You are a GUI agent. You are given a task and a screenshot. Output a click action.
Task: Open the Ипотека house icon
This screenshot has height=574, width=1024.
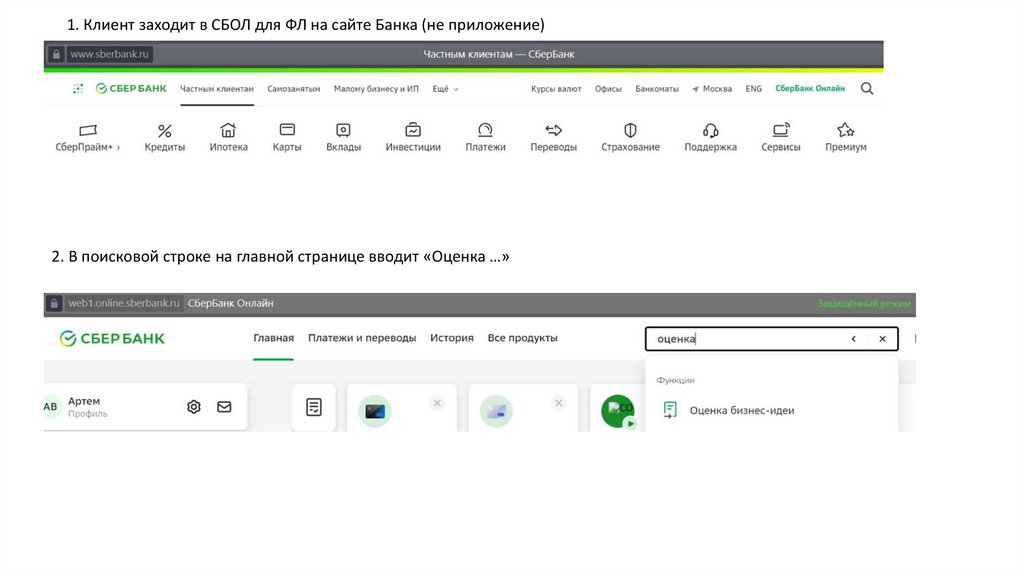[x=228, y=130]
